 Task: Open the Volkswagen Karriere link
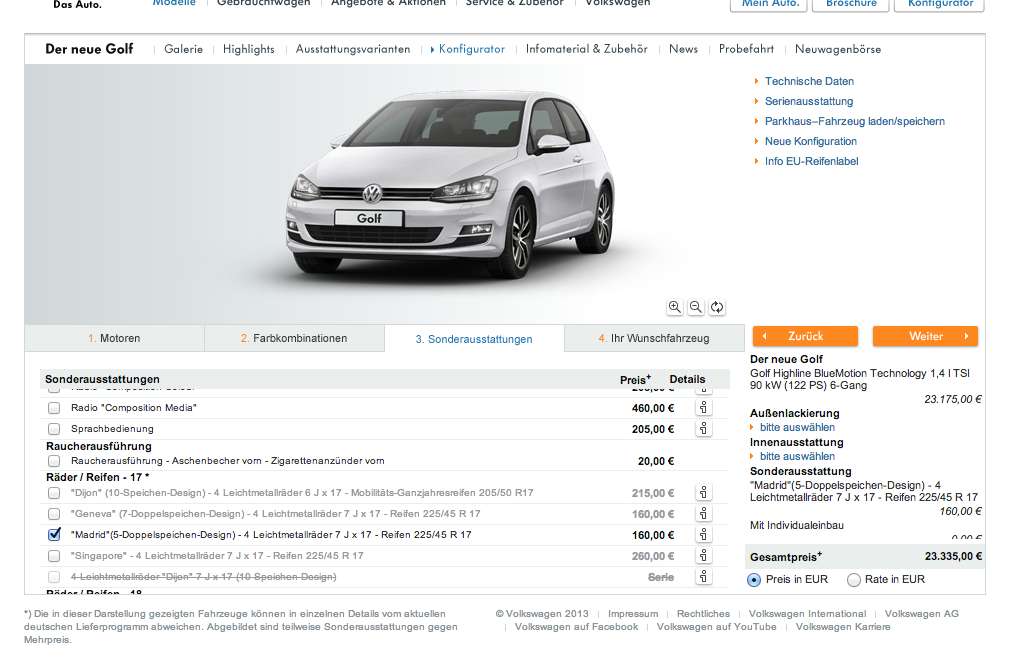point(843,627)
